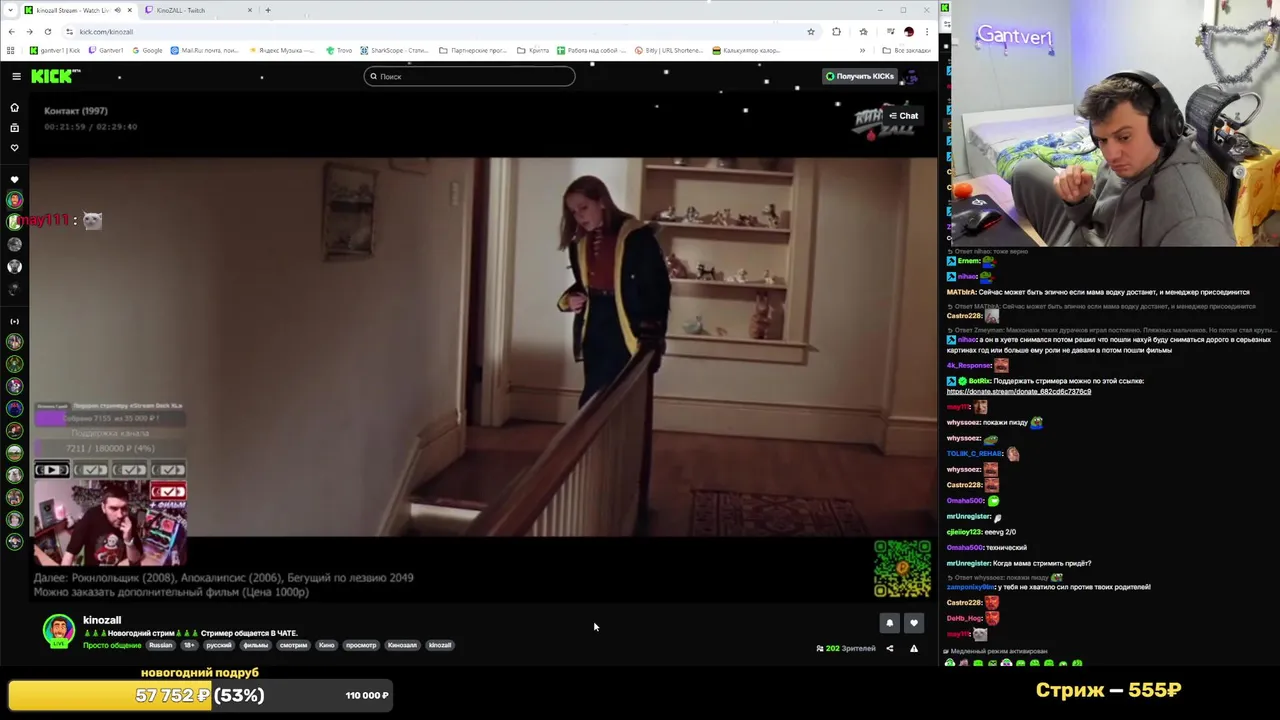Screen dimensions: 1280x720
Task: Click the KICK logo
Action: pyautogui.click(x=55, y=76)
